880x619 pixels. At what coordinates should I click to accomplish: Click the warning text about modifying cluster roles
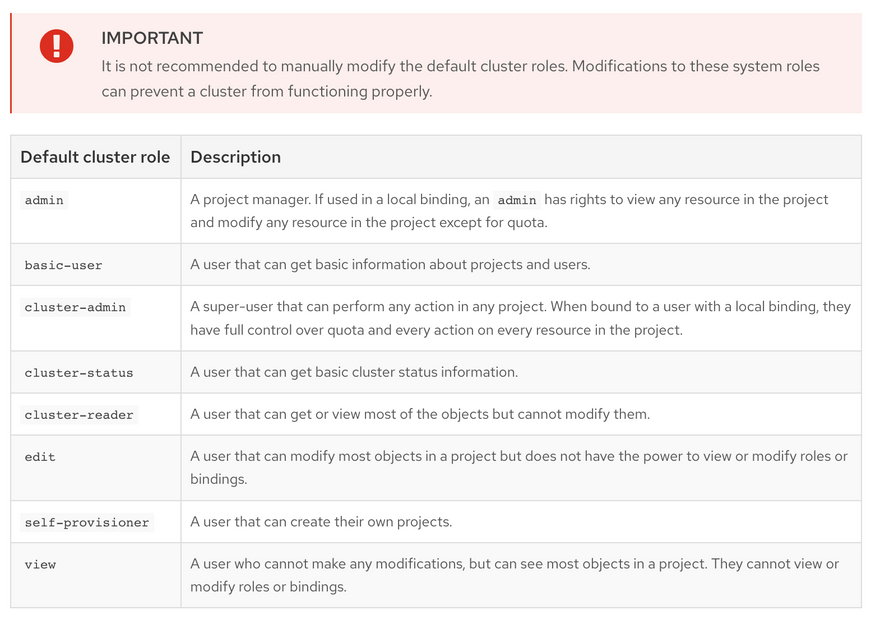pos(460,79)
